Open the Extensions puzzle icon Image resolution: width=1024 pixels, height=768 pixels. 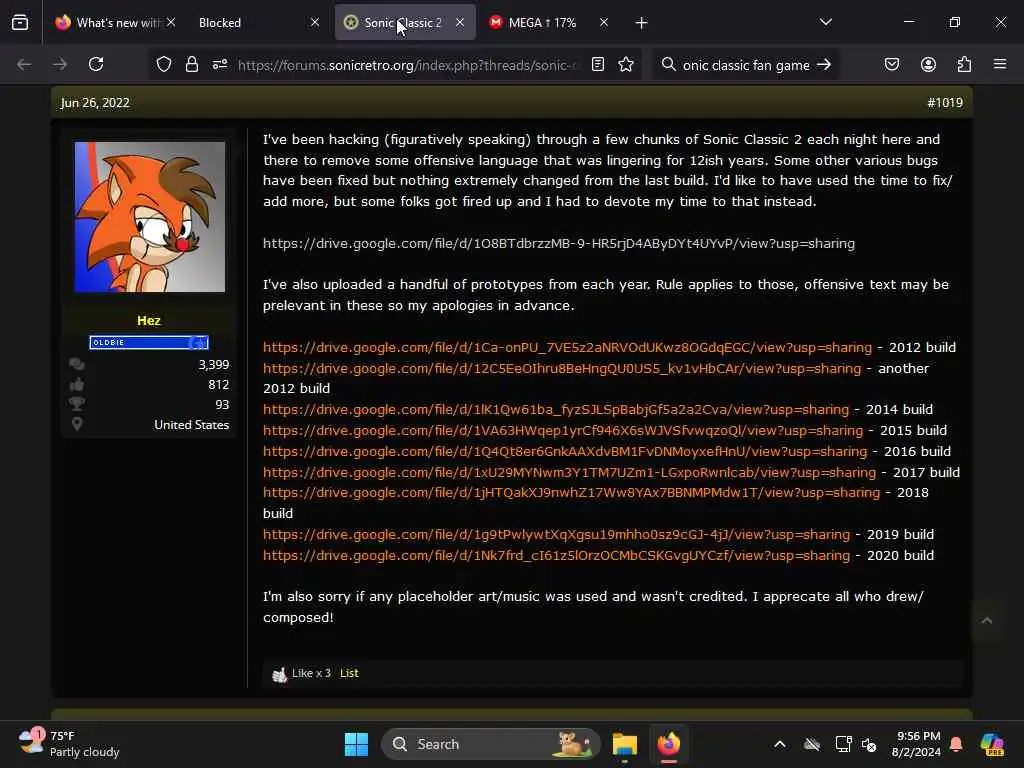964,64
